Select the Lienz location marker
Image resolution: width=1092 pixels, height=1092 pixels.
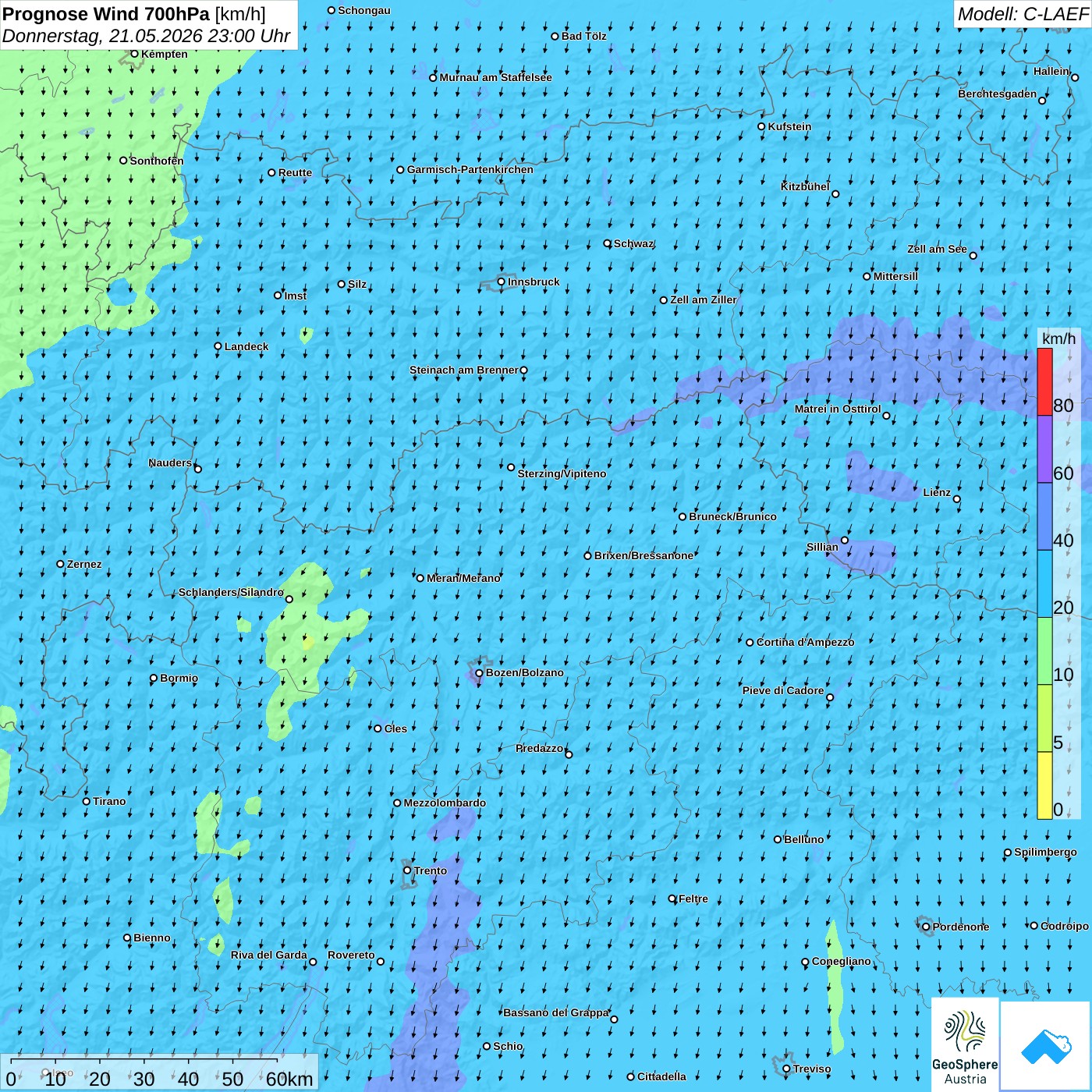click(x=957, y=499)
